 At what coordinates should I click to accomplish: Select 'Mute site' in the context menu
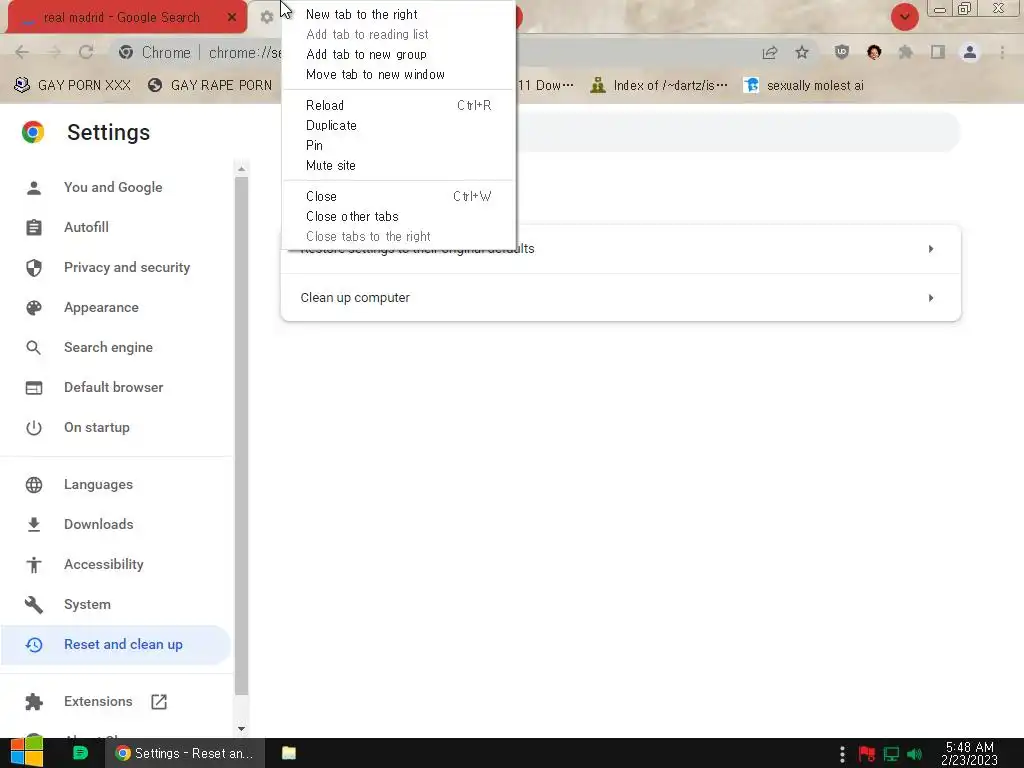click(398, 166)
